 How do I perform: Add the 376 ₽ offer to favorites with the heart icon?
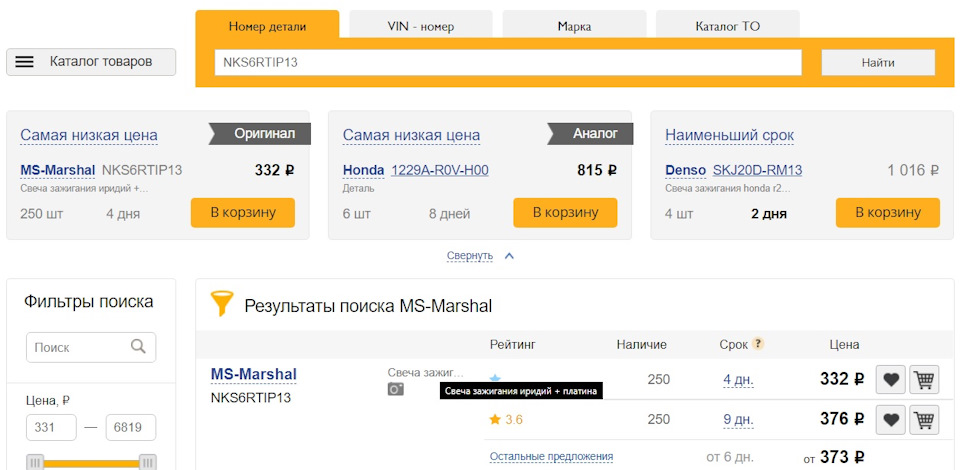[891, 420]
